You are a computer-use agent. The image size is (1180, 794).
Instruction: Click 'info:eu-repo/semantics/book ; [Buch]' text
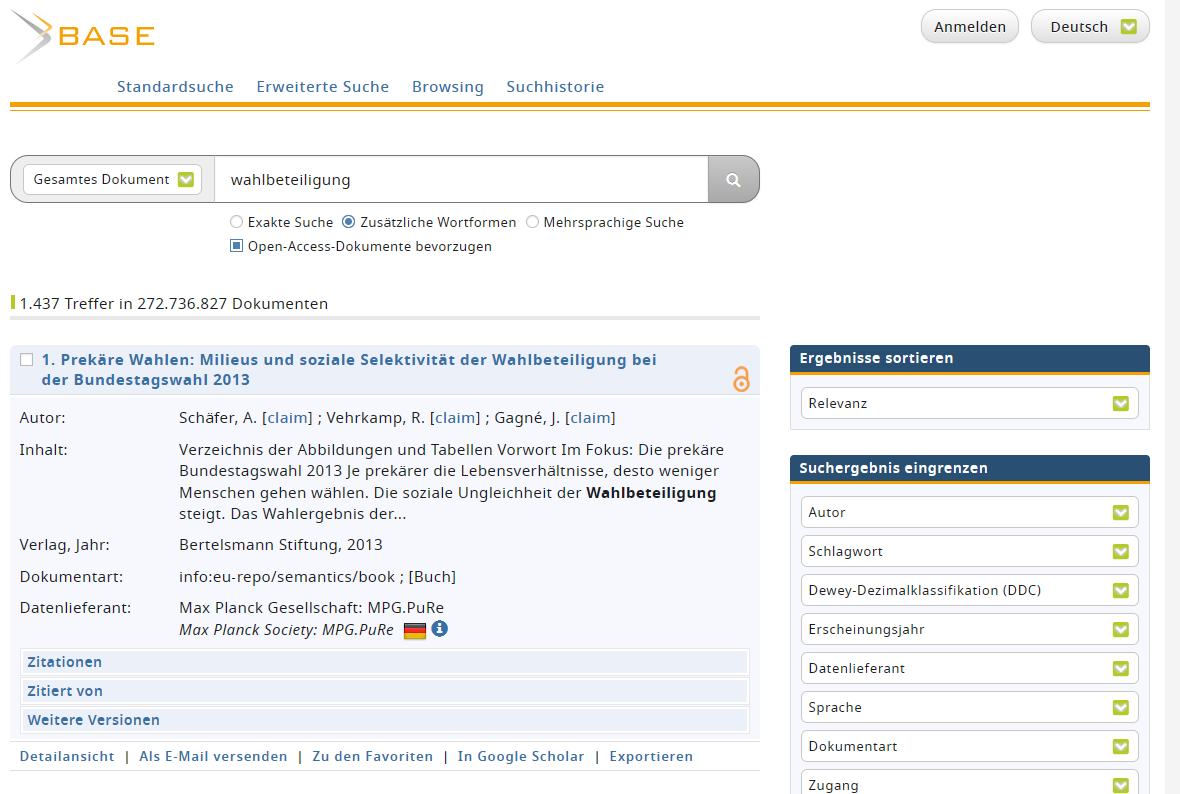(x=318, y=577)
